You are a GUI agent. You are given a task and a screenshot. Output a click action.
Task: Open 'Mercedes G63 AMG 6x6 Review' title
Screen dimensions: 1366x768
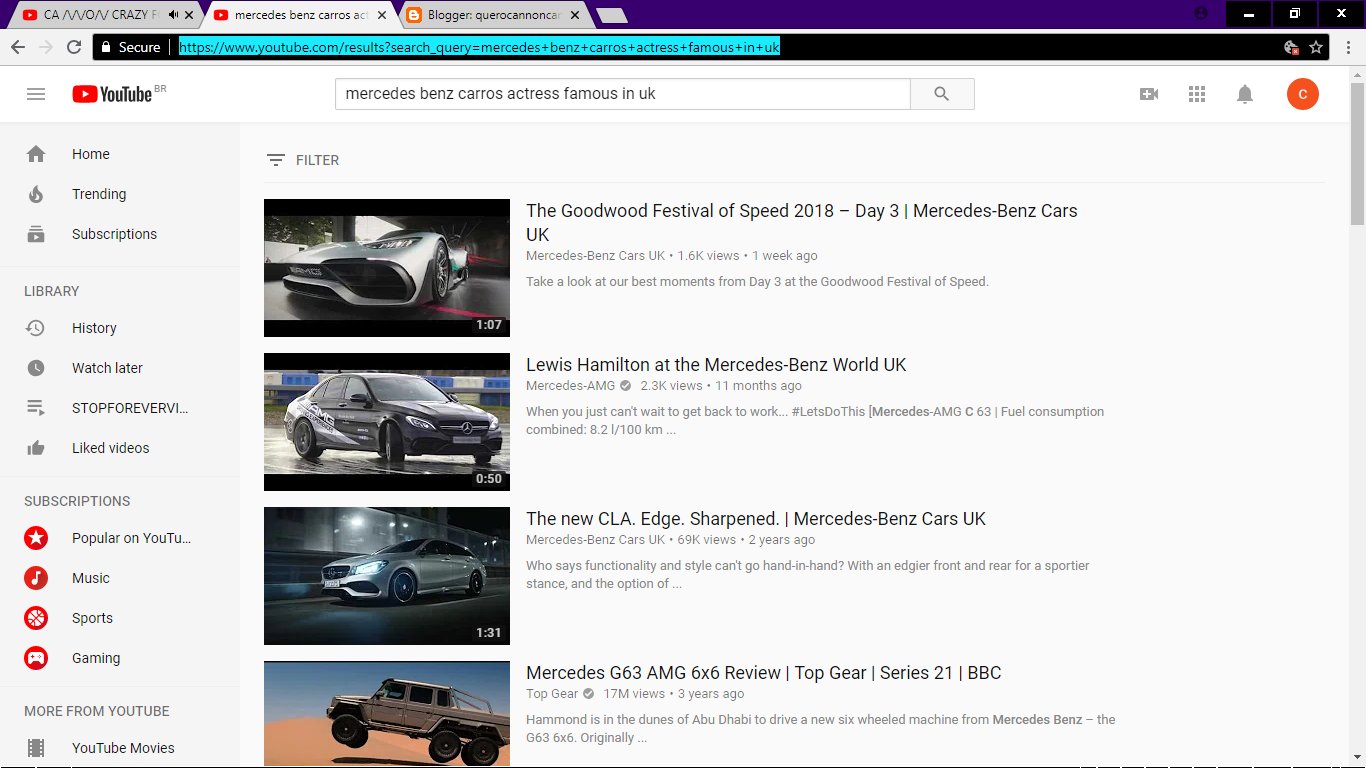(x=764, y=673)
